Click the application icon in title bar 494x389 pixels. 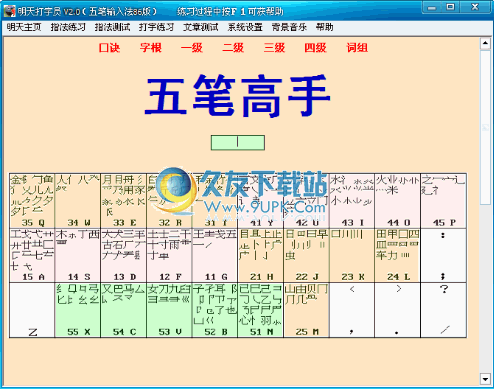(x=9, y=11)
